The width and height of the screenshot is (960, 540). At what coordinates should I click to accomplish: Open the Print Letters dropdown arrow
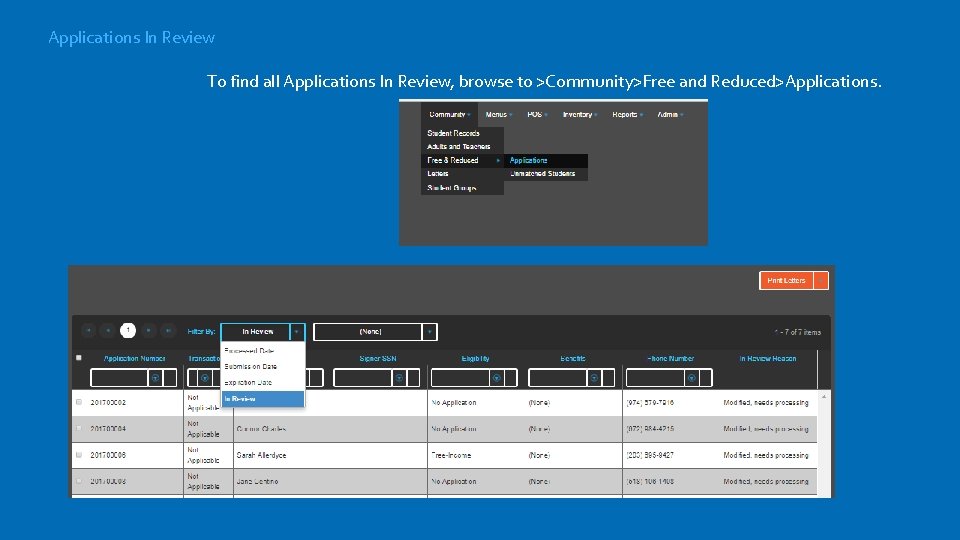tap(820, 280)
